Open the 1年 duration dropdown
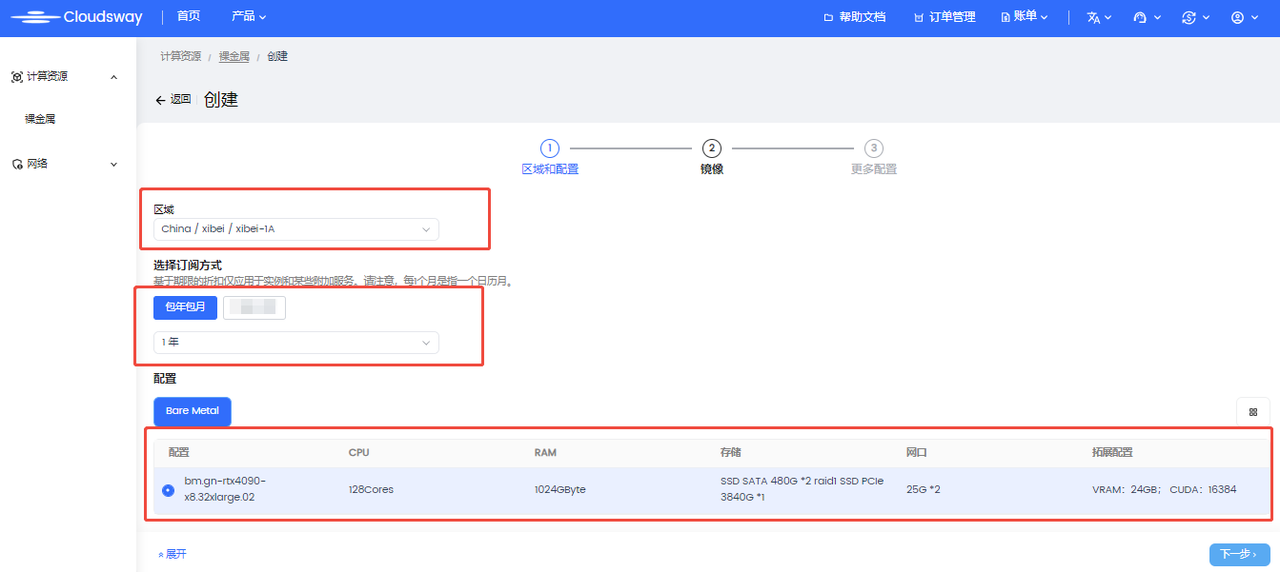 pos(295,343)
